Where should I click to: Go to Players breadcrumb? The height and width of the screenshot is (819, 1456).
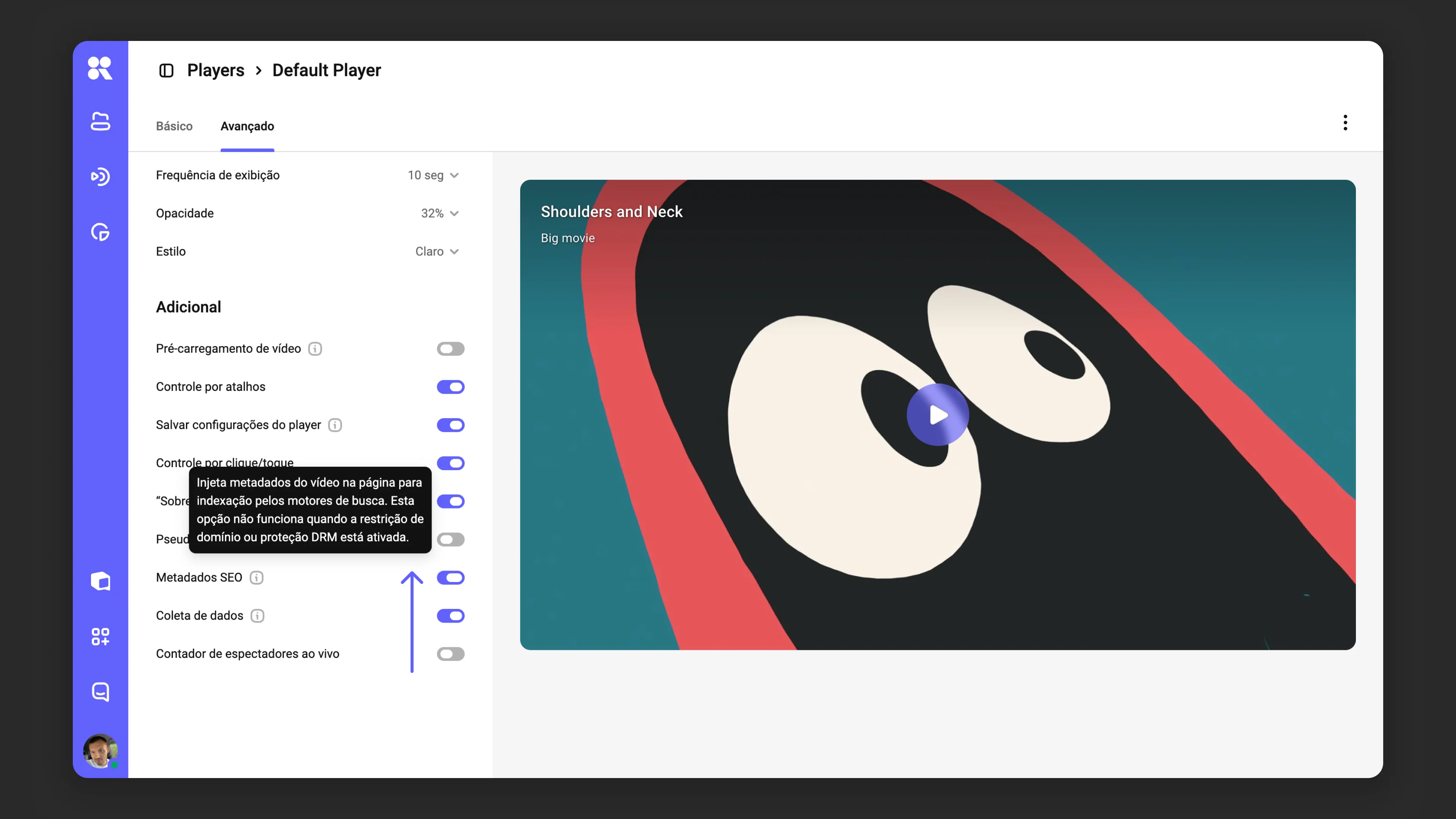coord(215,70)
